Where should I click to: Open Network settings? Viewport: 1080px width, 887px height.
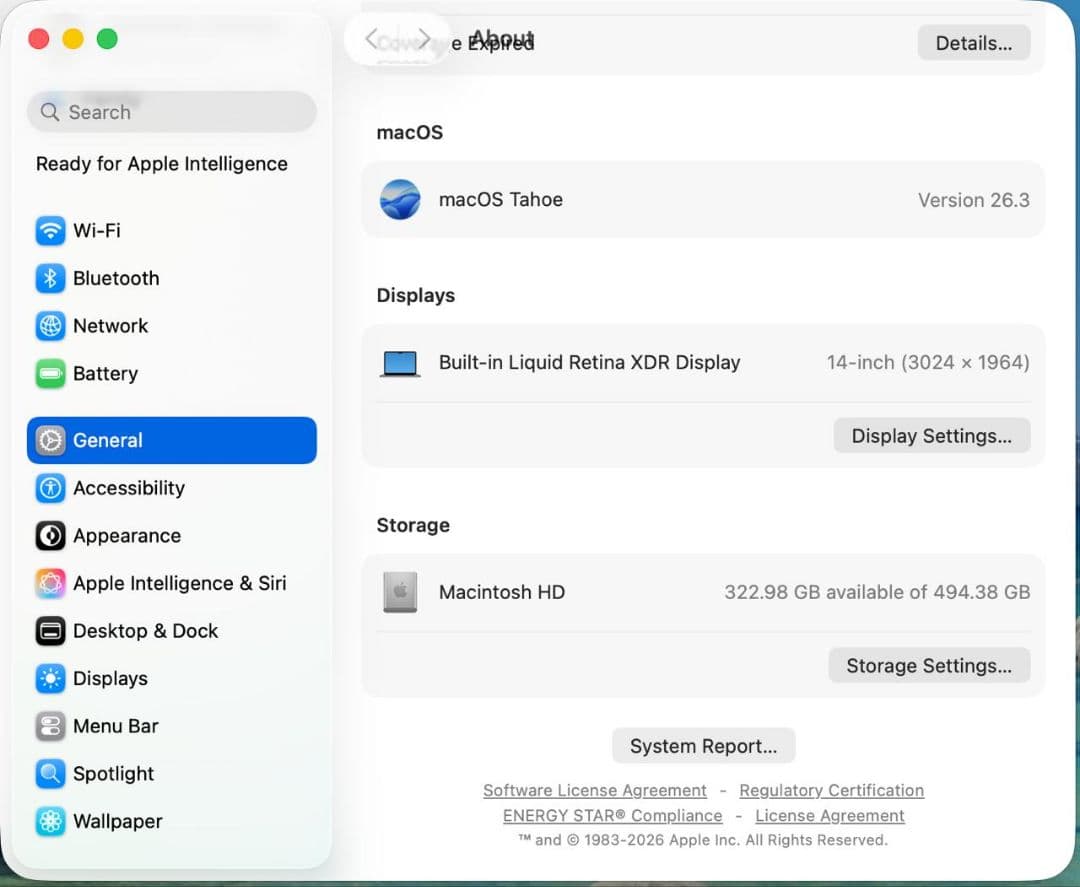click(50, 326)
